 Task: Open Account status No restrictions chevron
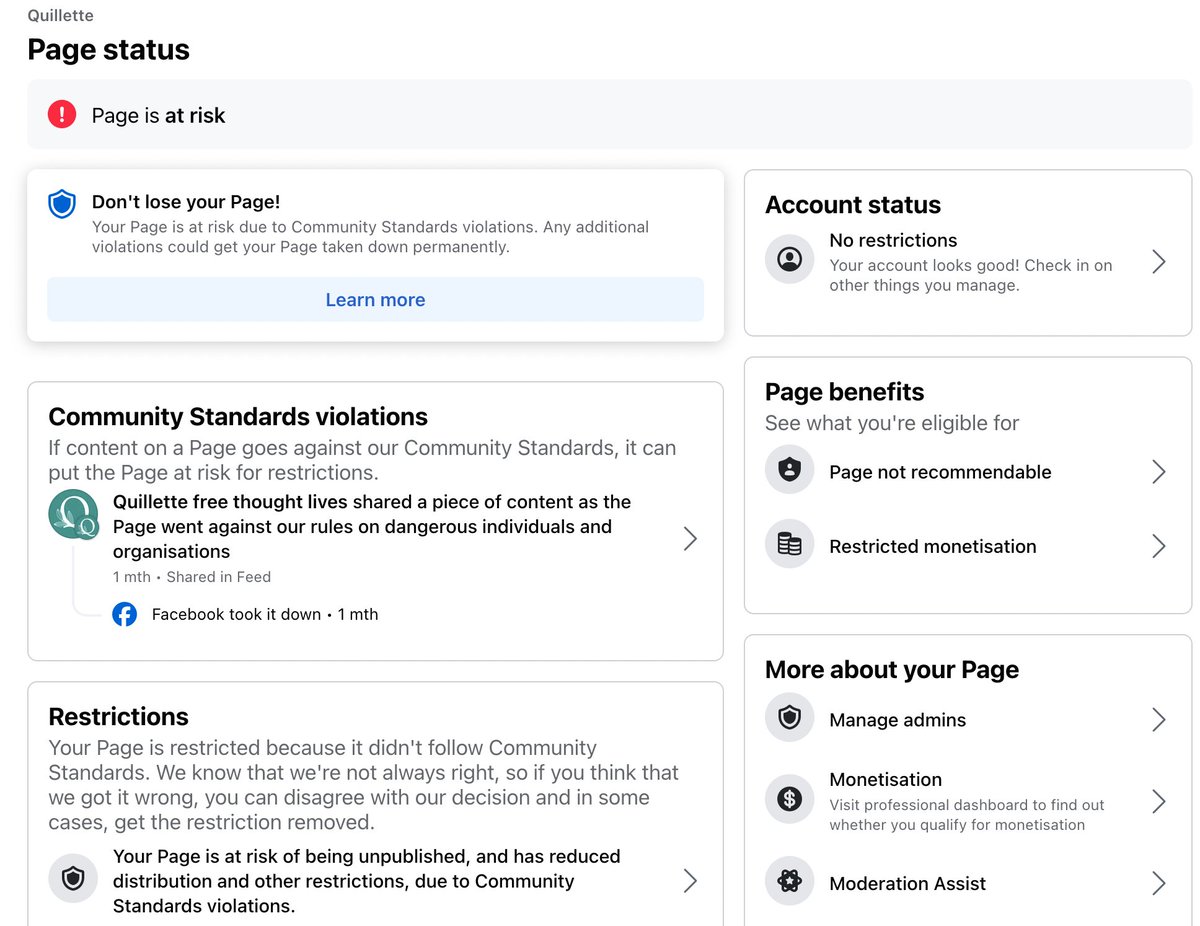pos(1159,262)
